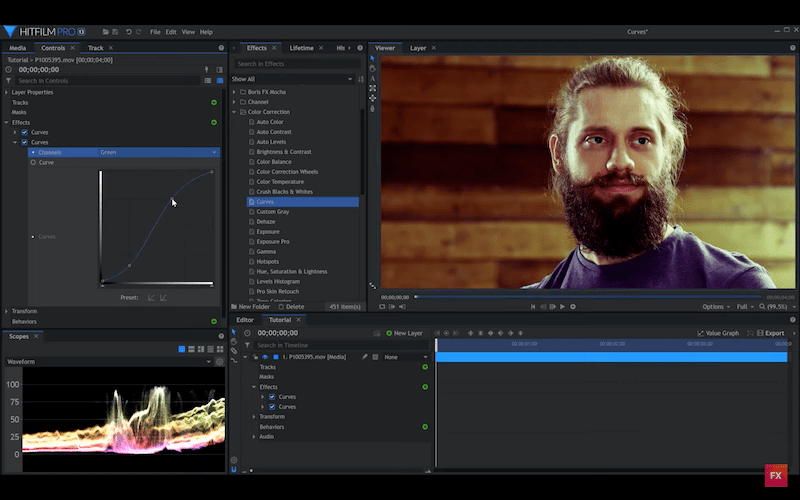Select the hand pan tool in viewer
Viewport: 800px width, 500px height.
[x=372, y=68]
